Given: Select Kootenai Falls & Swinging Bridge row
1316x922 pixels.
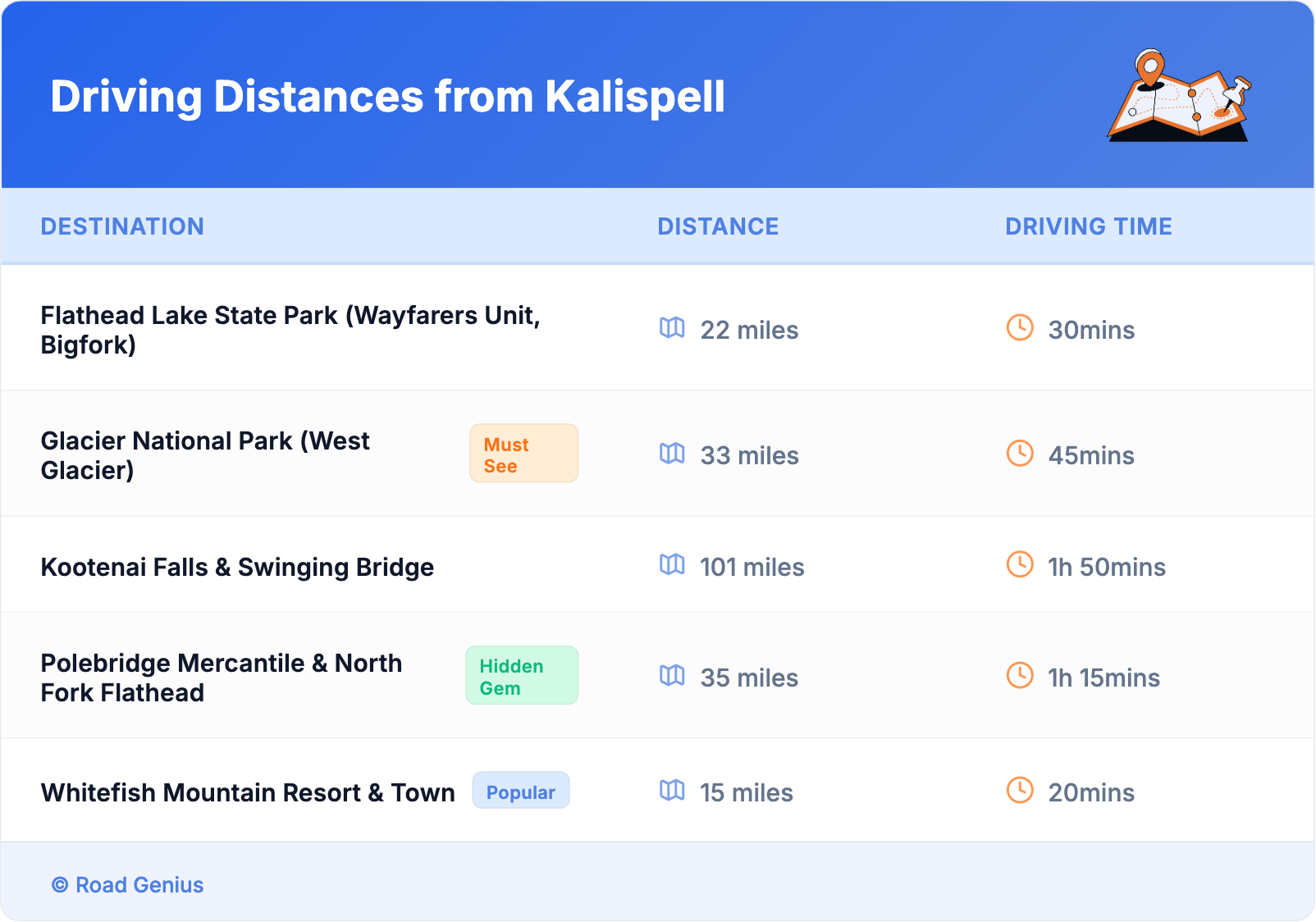Looking at the screenshot, I should (x=237, y=567).
